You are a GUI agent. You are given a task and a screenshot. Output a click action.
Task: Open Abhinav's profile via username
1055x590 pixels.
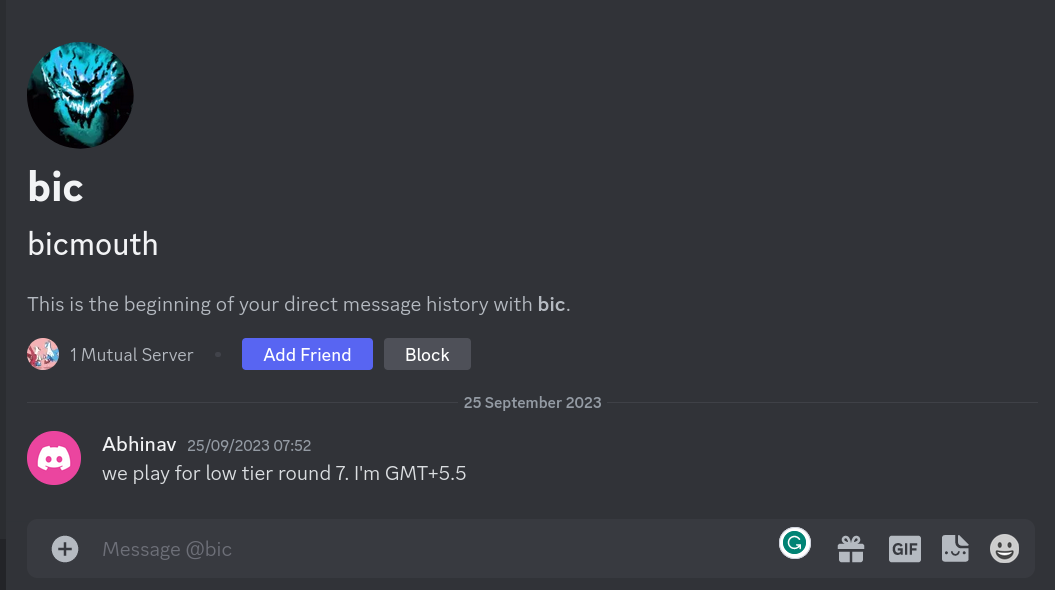[139, 444]
